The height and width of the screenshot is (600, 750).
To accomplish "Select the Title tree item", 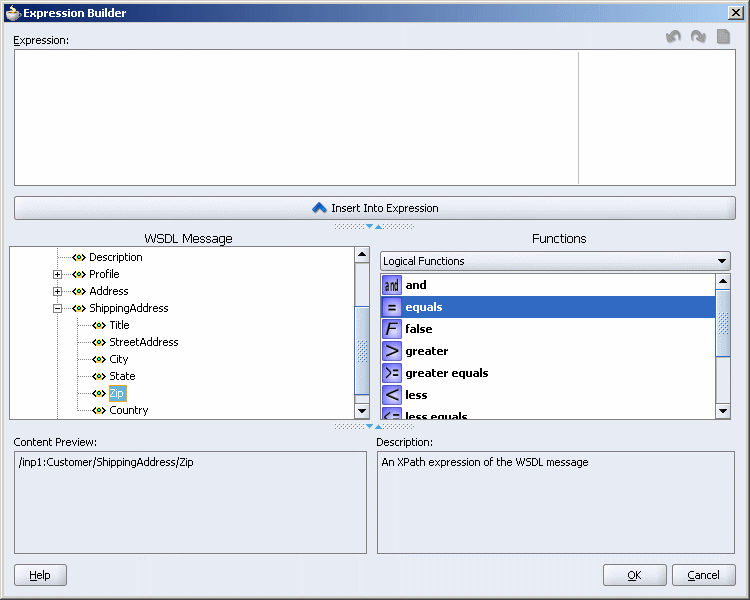I will tap(119, 325).
